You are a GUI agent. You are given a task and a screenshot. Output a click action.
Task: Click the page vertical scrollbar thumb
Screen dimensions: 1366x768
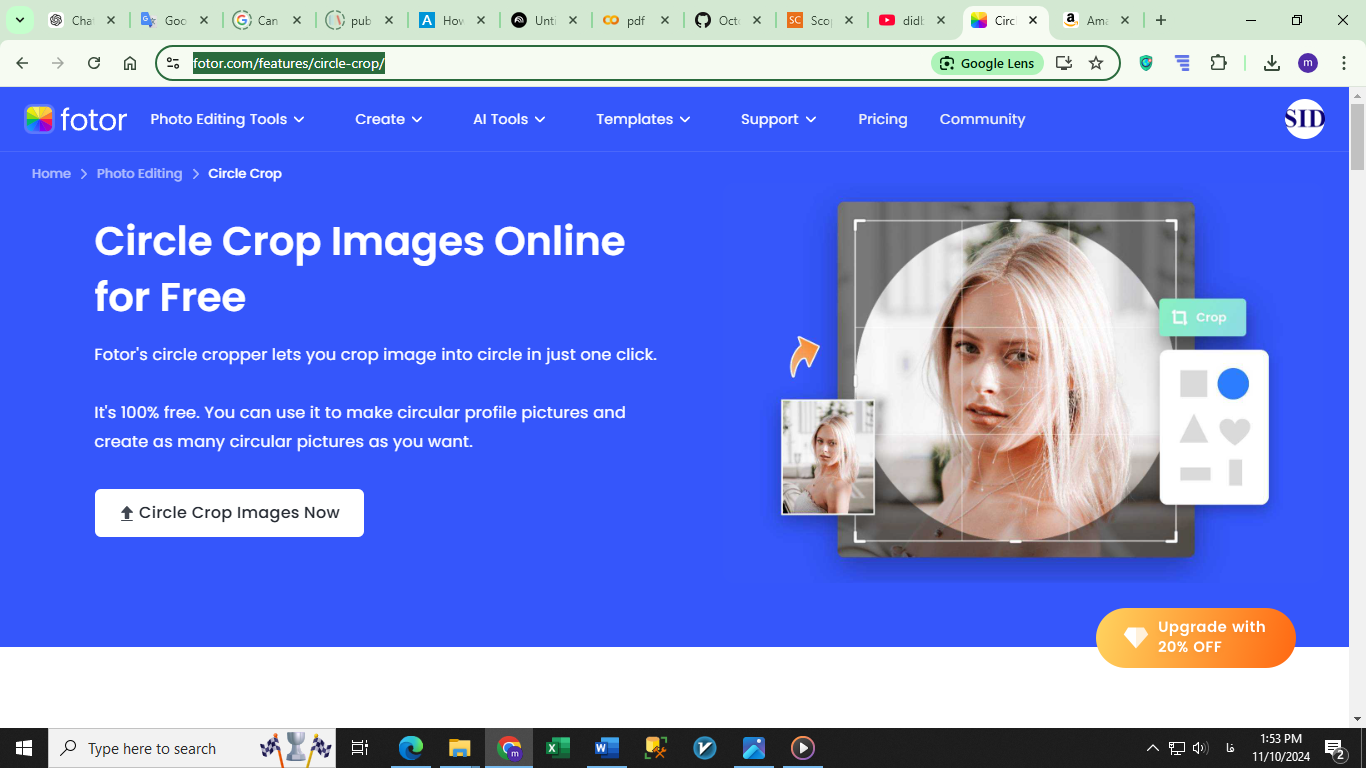[1357, 137]
